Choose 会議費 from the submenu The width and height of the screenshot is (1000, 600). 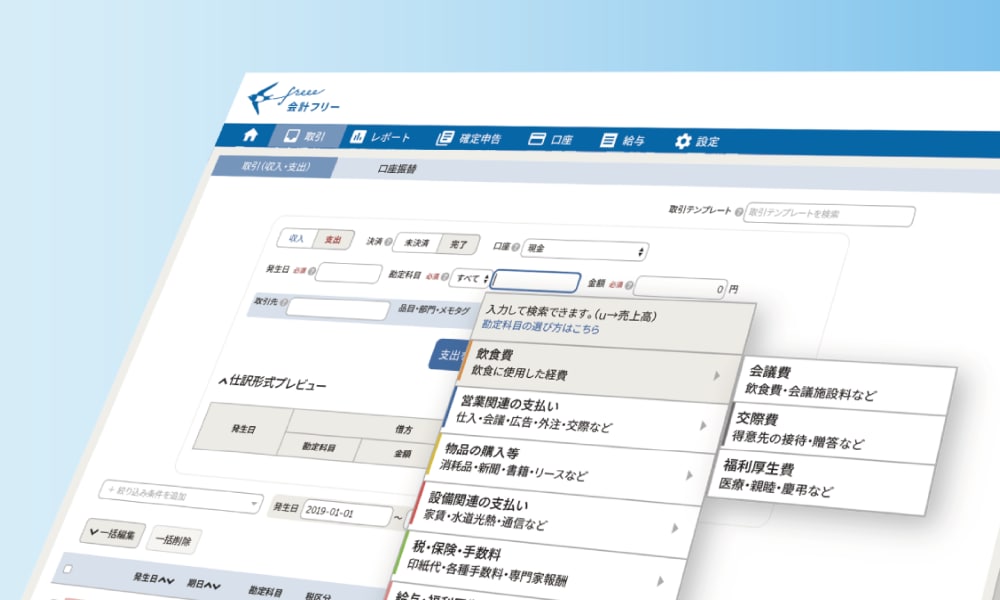846,384
